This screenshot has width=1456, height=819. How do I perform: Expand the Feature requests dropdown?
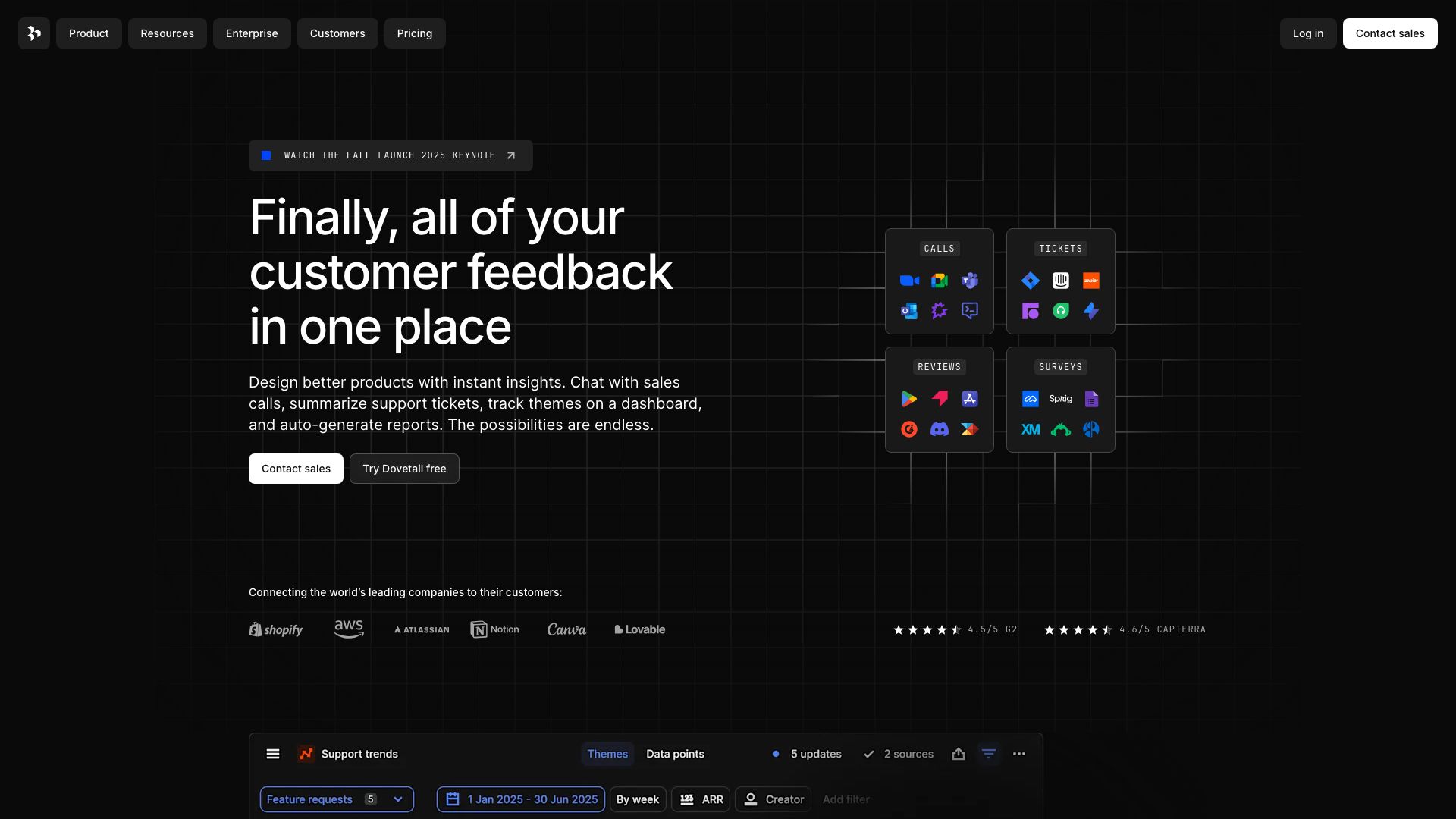pos(337,799)
